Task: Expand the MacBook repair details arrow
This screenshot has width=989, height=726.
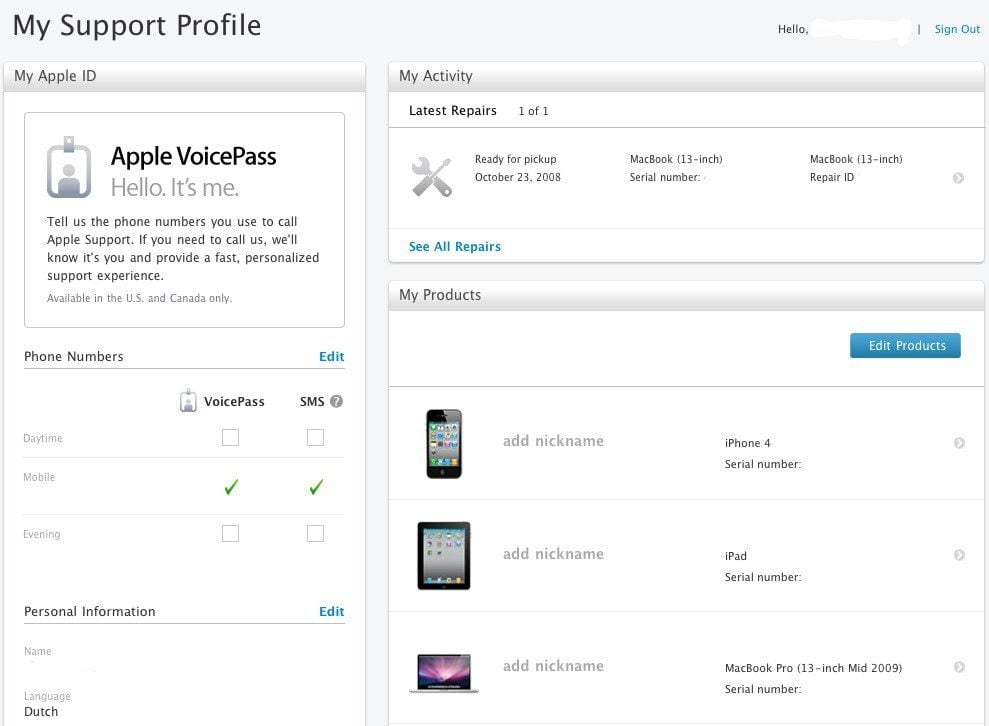Action: coord(958,178)
